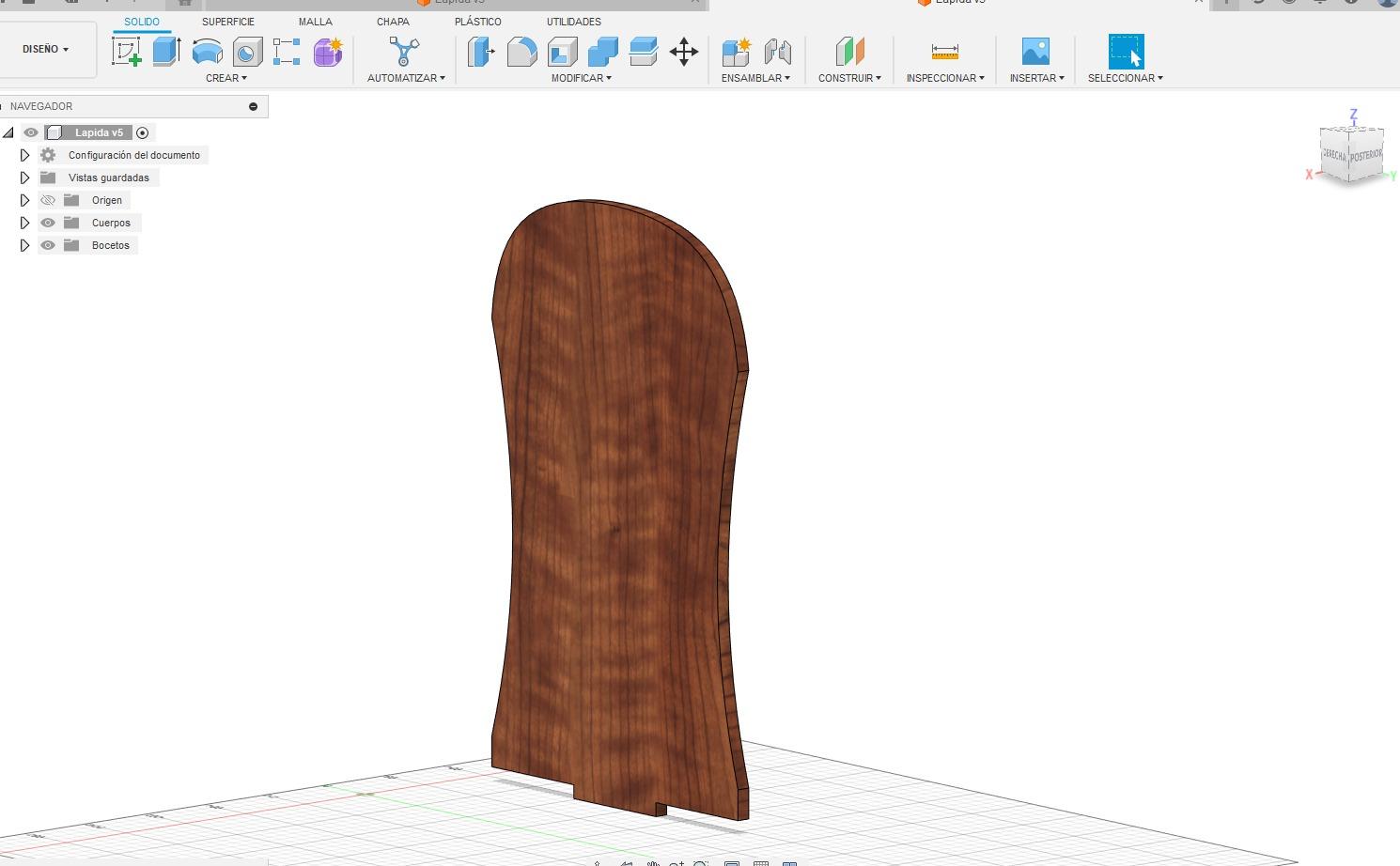
Task: Open the DISEÑO workspace dropdown
Action: coord(46,49)
